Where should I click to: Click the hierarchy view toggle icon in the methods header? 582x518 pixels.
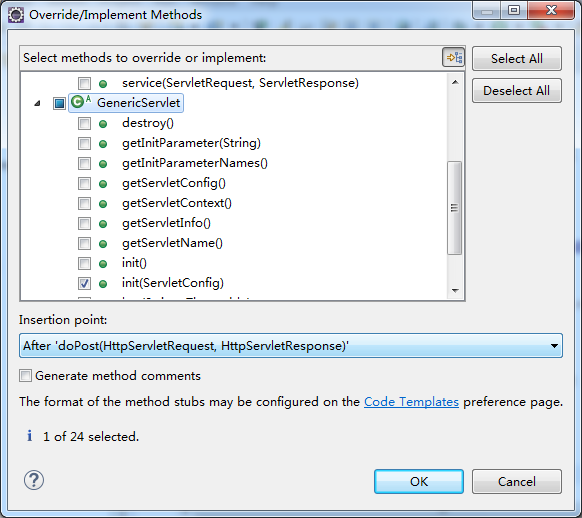click(x=454, y=58)
